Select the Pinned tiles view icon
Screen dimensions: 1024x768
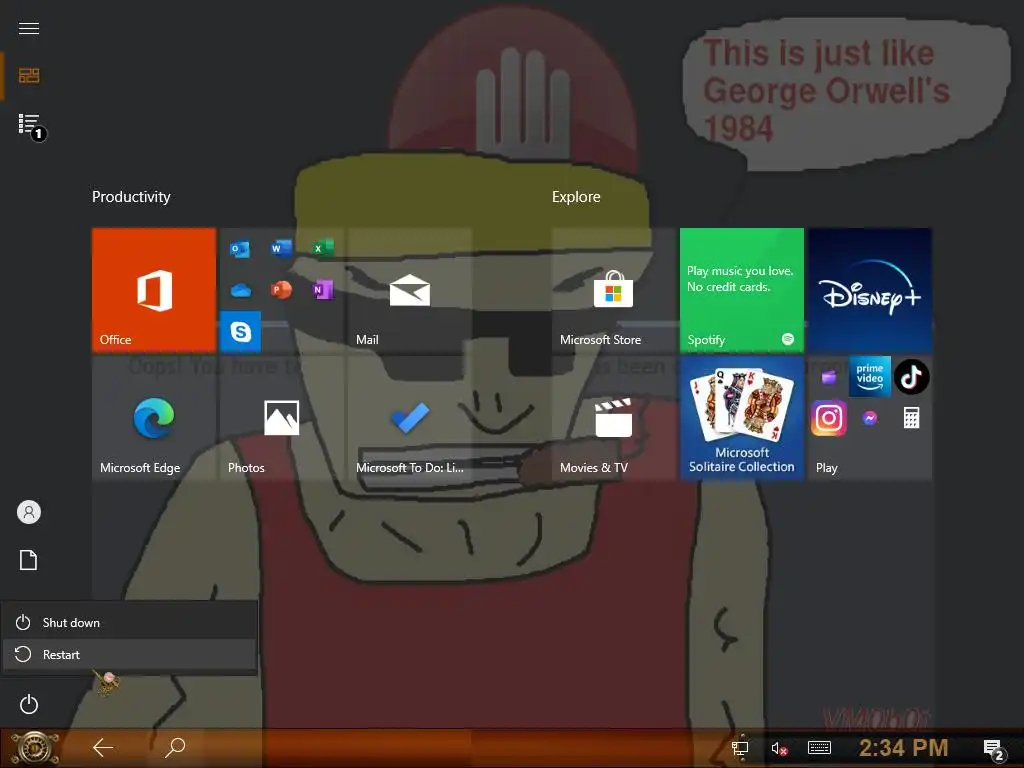29,76
